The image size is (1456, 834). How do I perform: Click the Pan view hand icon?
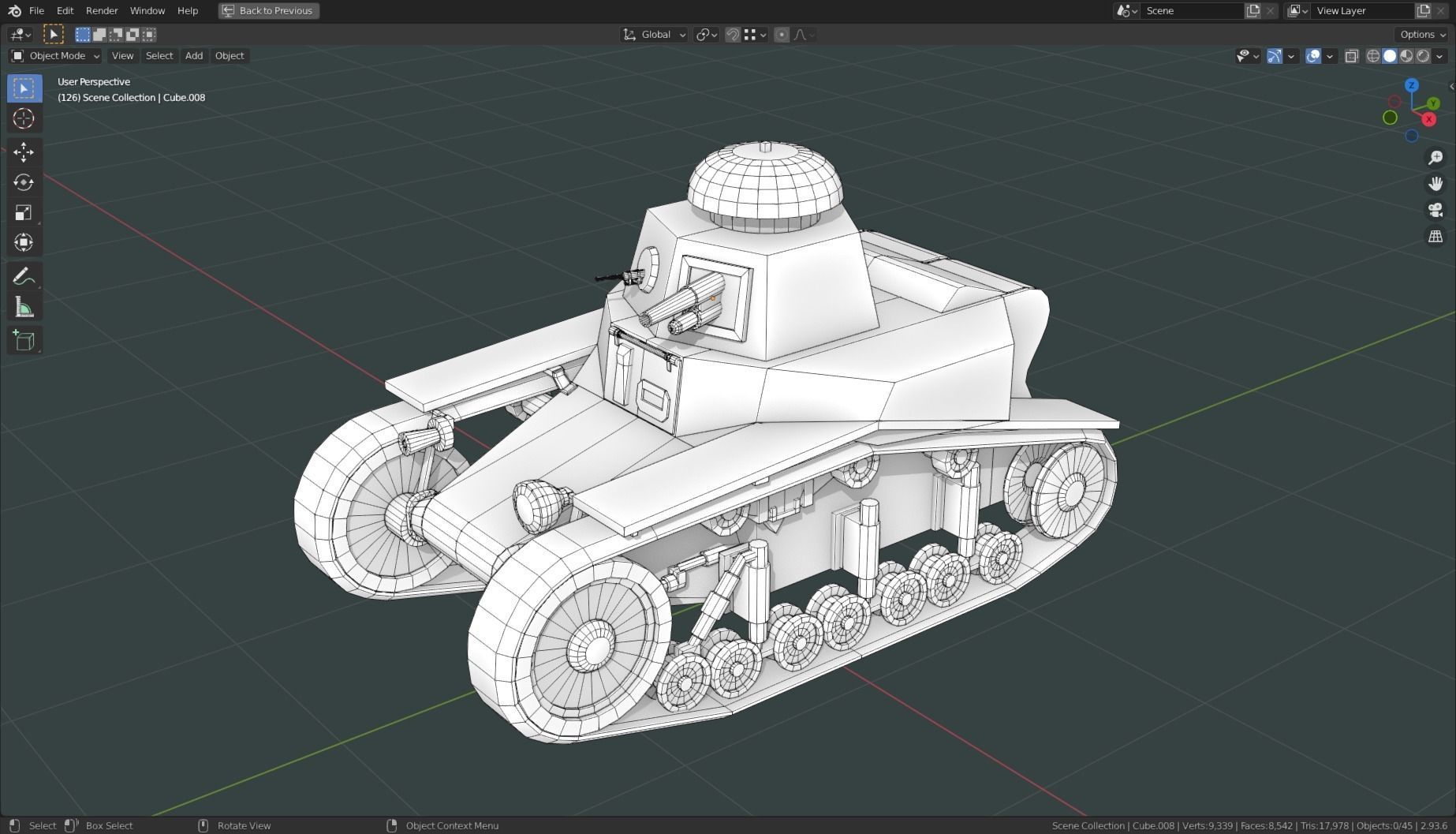(1435, 184)
